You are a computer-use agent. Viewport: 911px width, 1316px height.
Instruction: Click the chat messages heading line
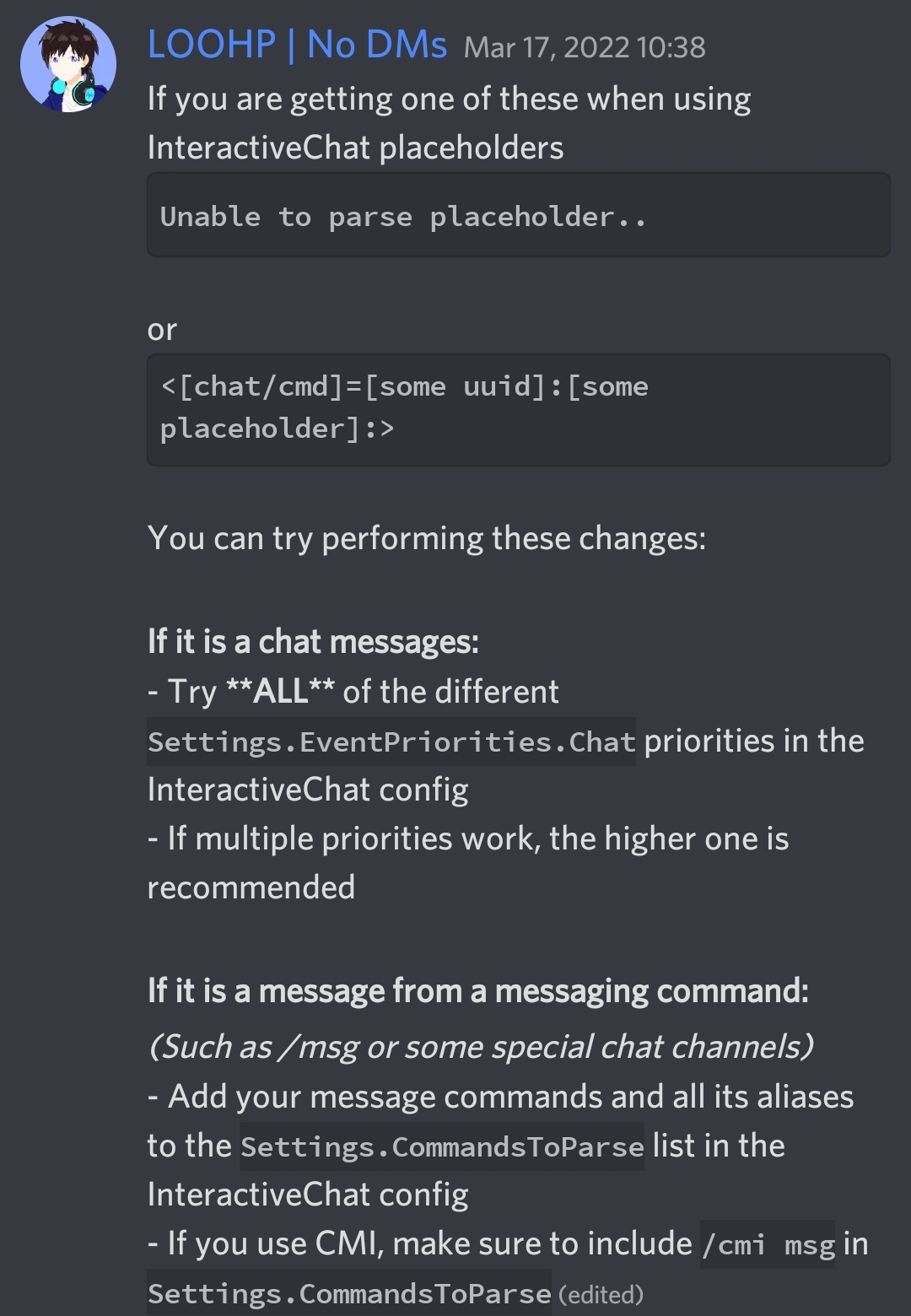[x=312, y=641]
